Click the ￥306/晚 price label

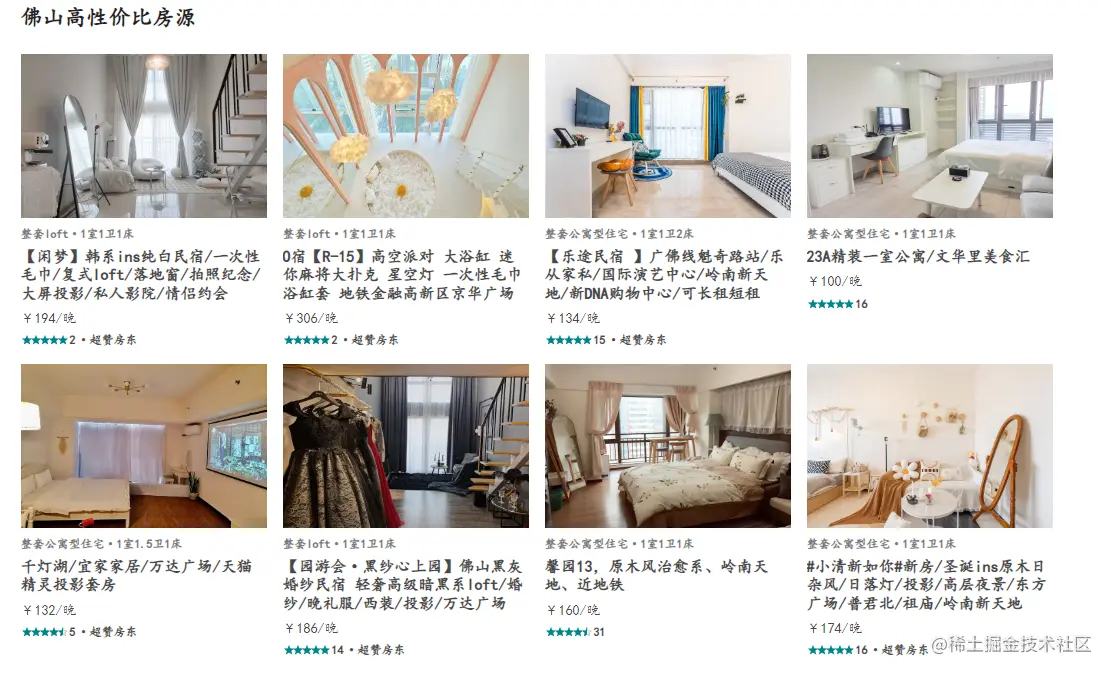(311, 318)
